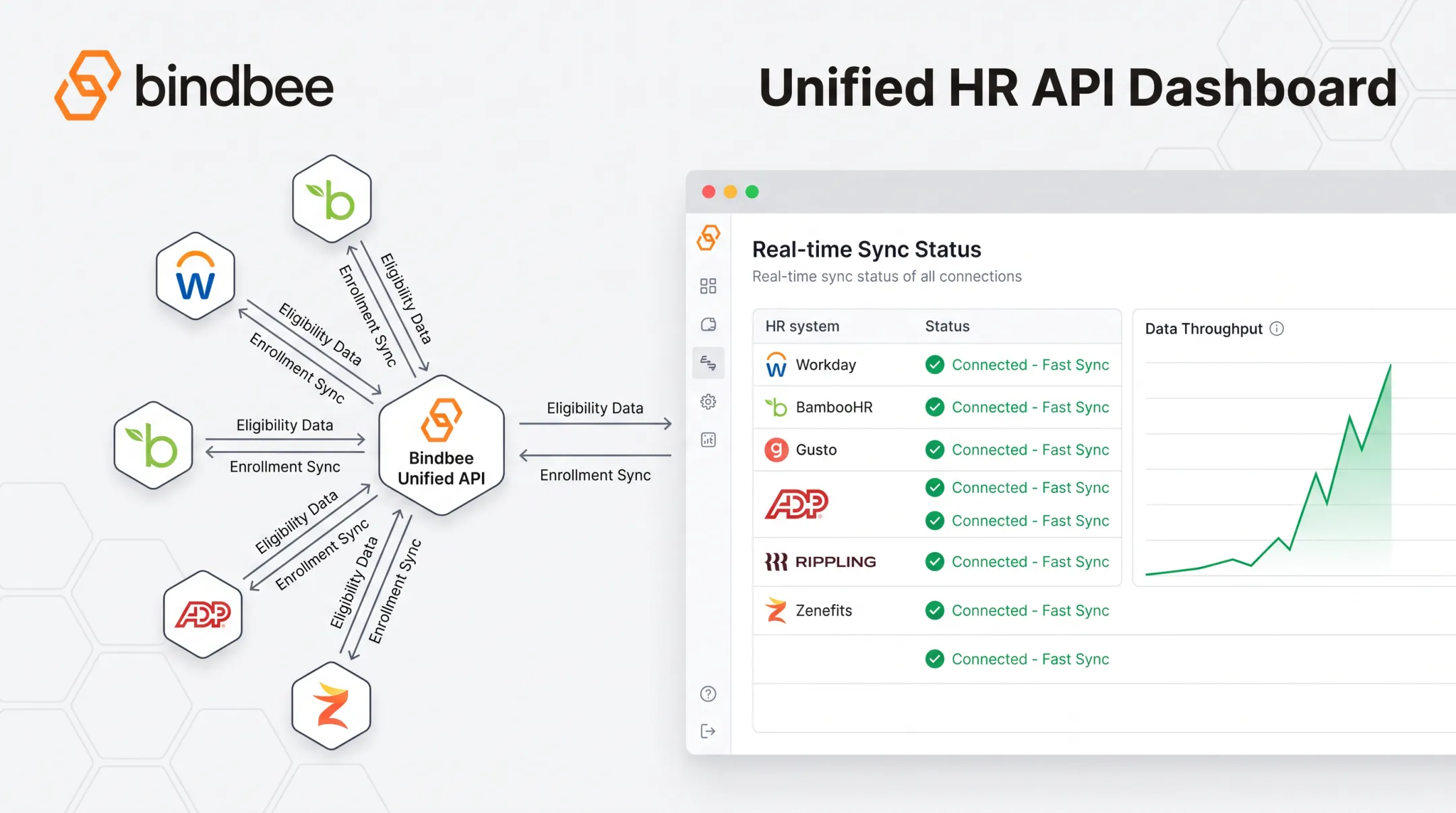Click the Gusto logo in table row
The image size is (1456, 813).
point(776,450)
